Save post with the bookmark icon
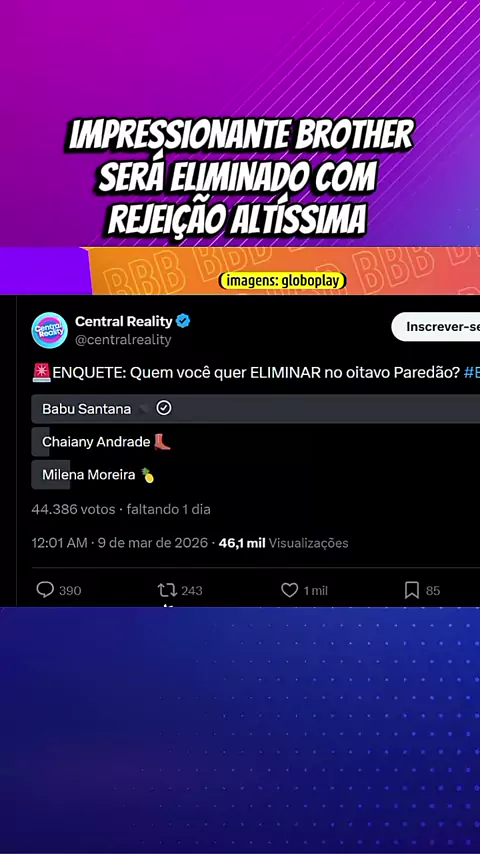 (411, 590)
